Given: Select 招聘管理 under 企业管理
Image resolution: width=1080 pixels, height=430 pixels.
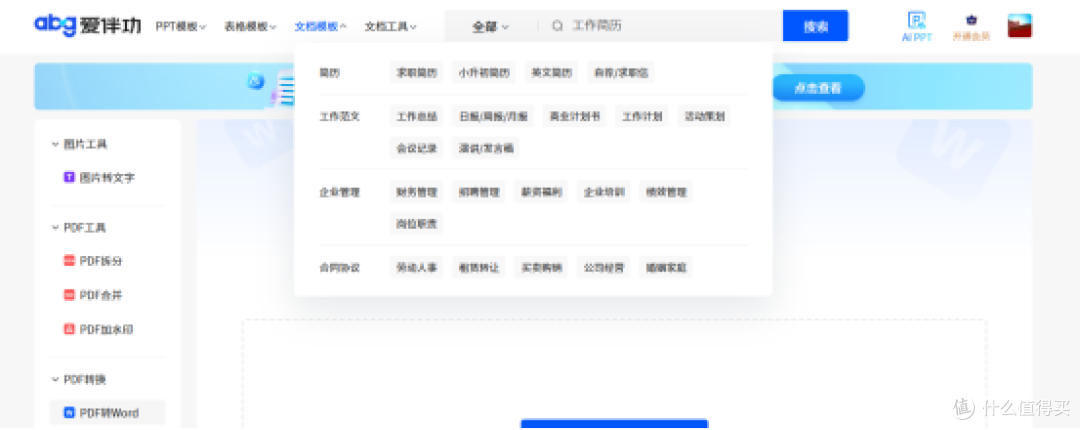Looking at the screenshot, I should [x=479, y=192].
